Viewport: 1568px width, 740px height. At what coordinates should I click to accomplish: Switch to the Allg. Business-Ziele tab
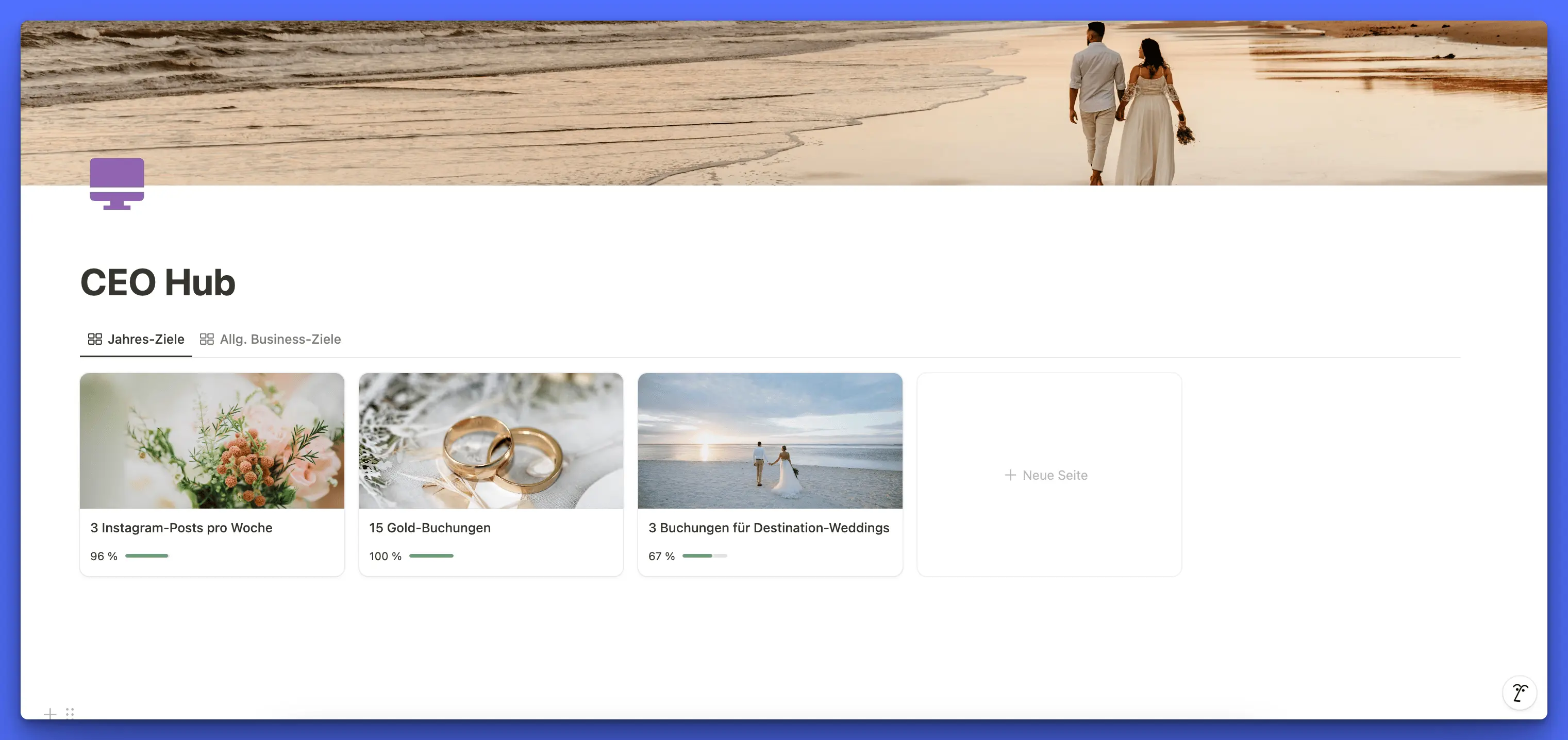[280, 339]
